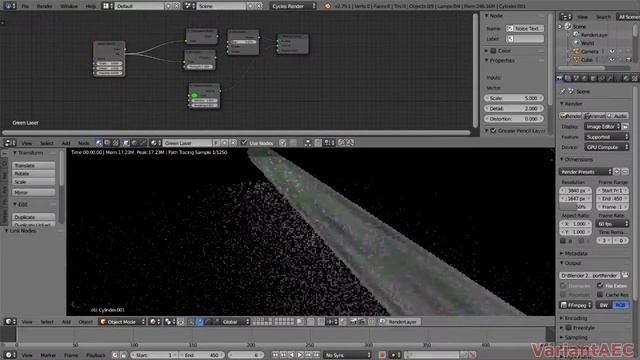This screenshot has height=360, width=640.
Task: Open node editor Add menu
Action: pos(66,143)
